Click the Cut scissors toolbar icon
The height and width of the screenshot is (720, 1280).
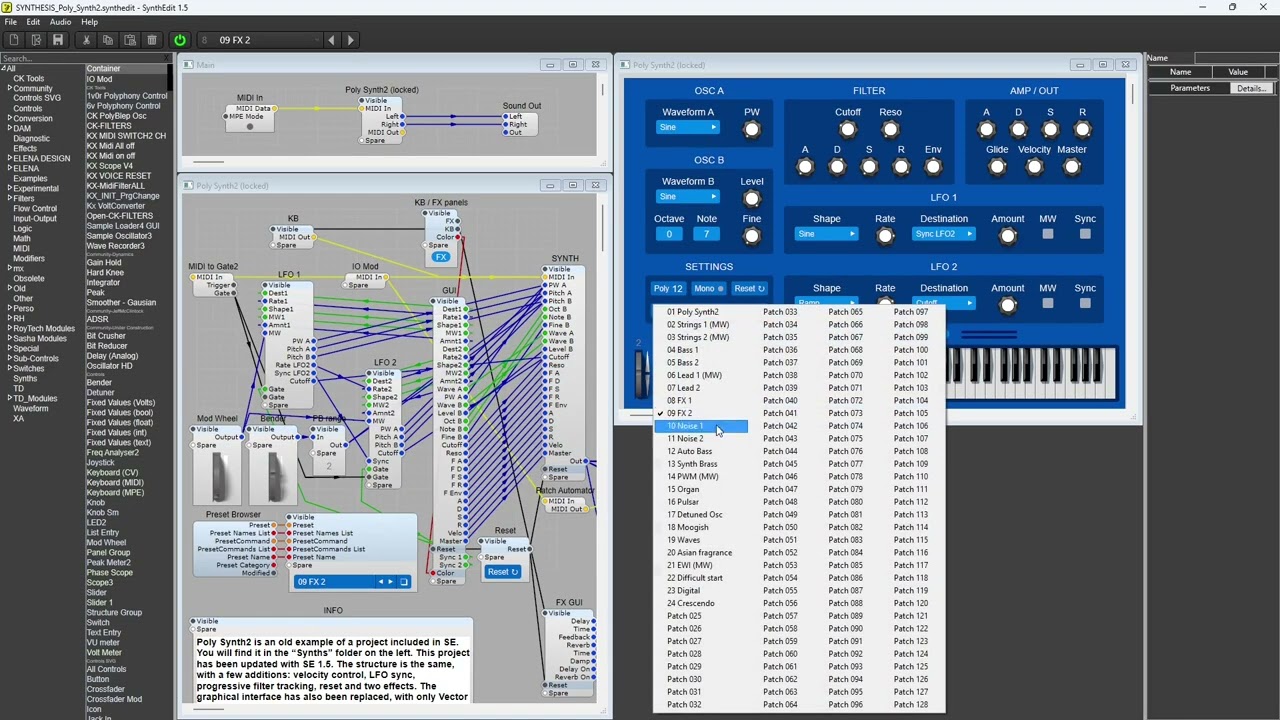(86, 40)
